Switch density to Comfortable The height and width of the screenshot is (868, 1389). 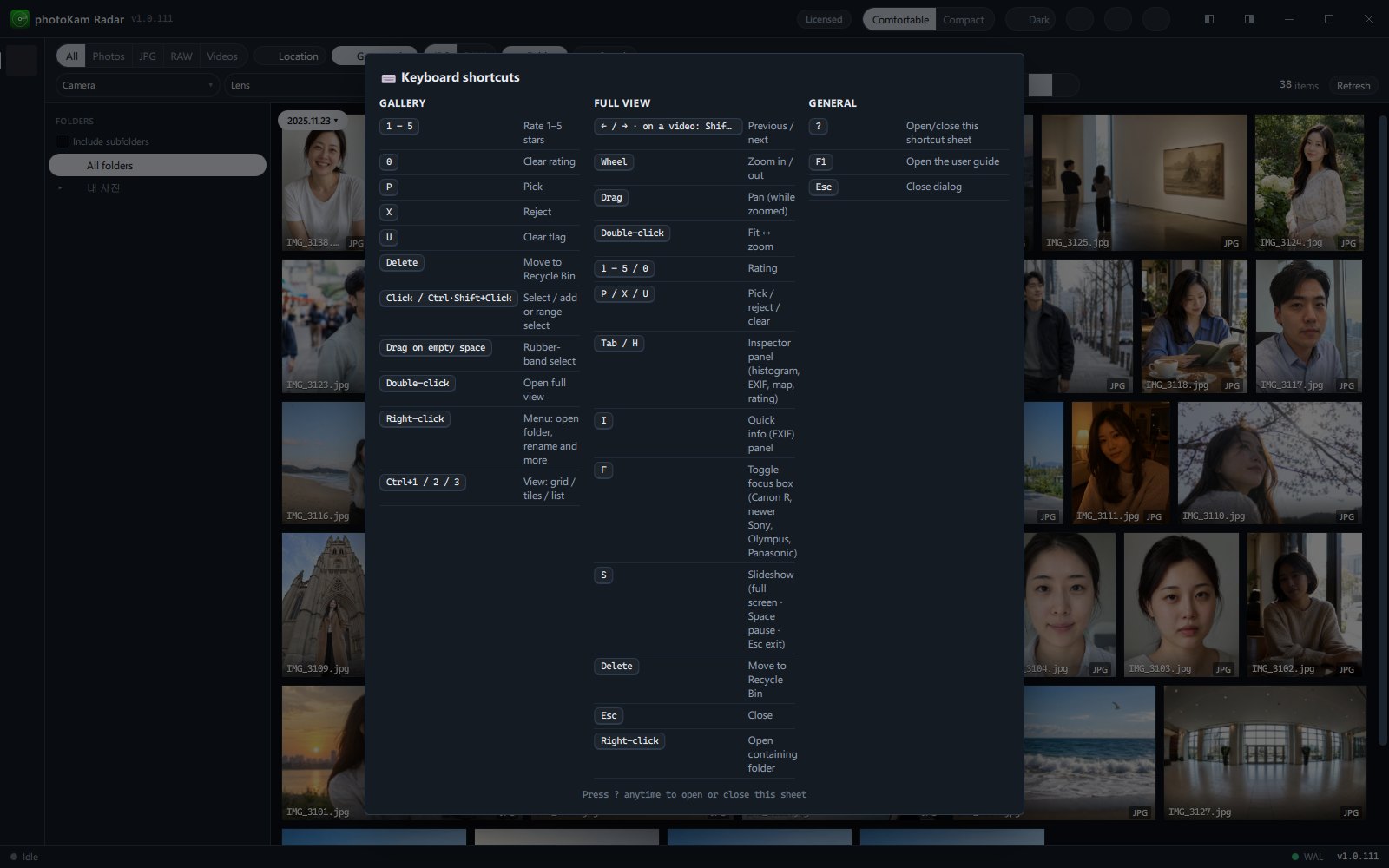[899, 19]
